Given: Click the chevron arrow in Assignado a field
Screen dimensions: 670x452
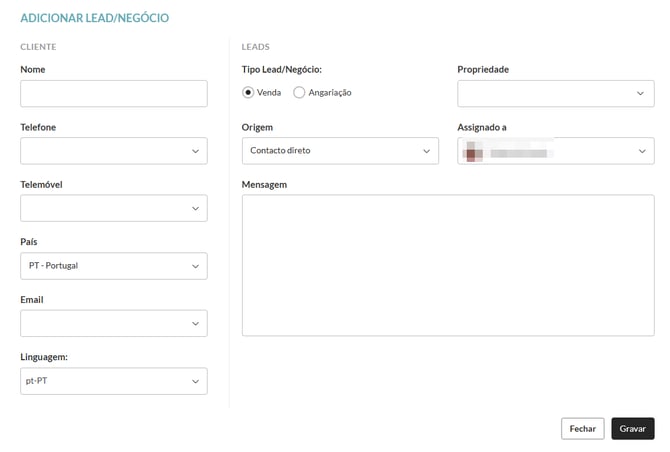Looking at the screenshot, I should (x=642, y=151).
